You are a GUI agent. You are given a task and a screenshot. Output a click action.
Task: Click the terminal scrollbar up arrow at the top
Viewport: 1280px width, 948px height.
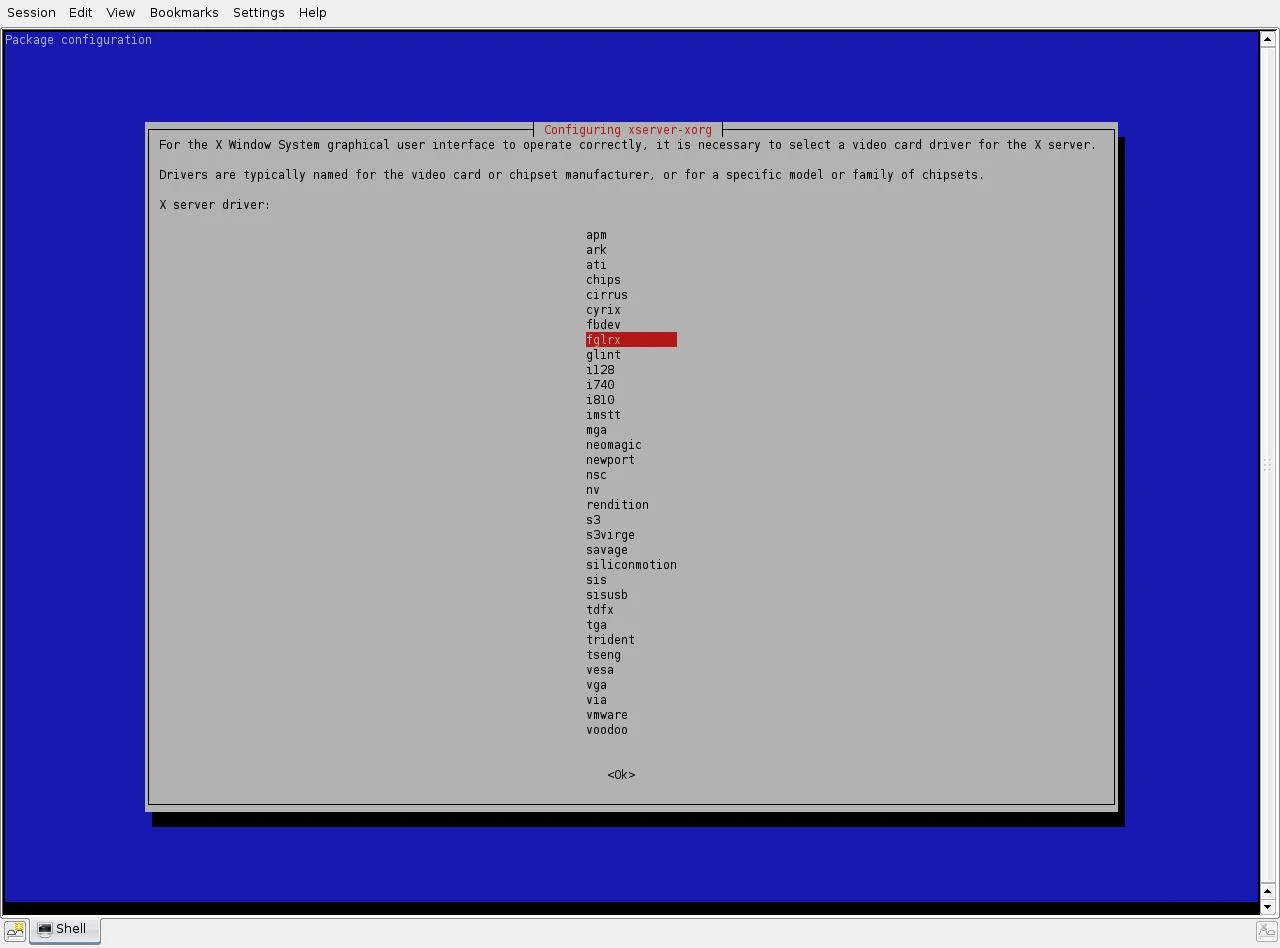click(x=1268, y=40)
